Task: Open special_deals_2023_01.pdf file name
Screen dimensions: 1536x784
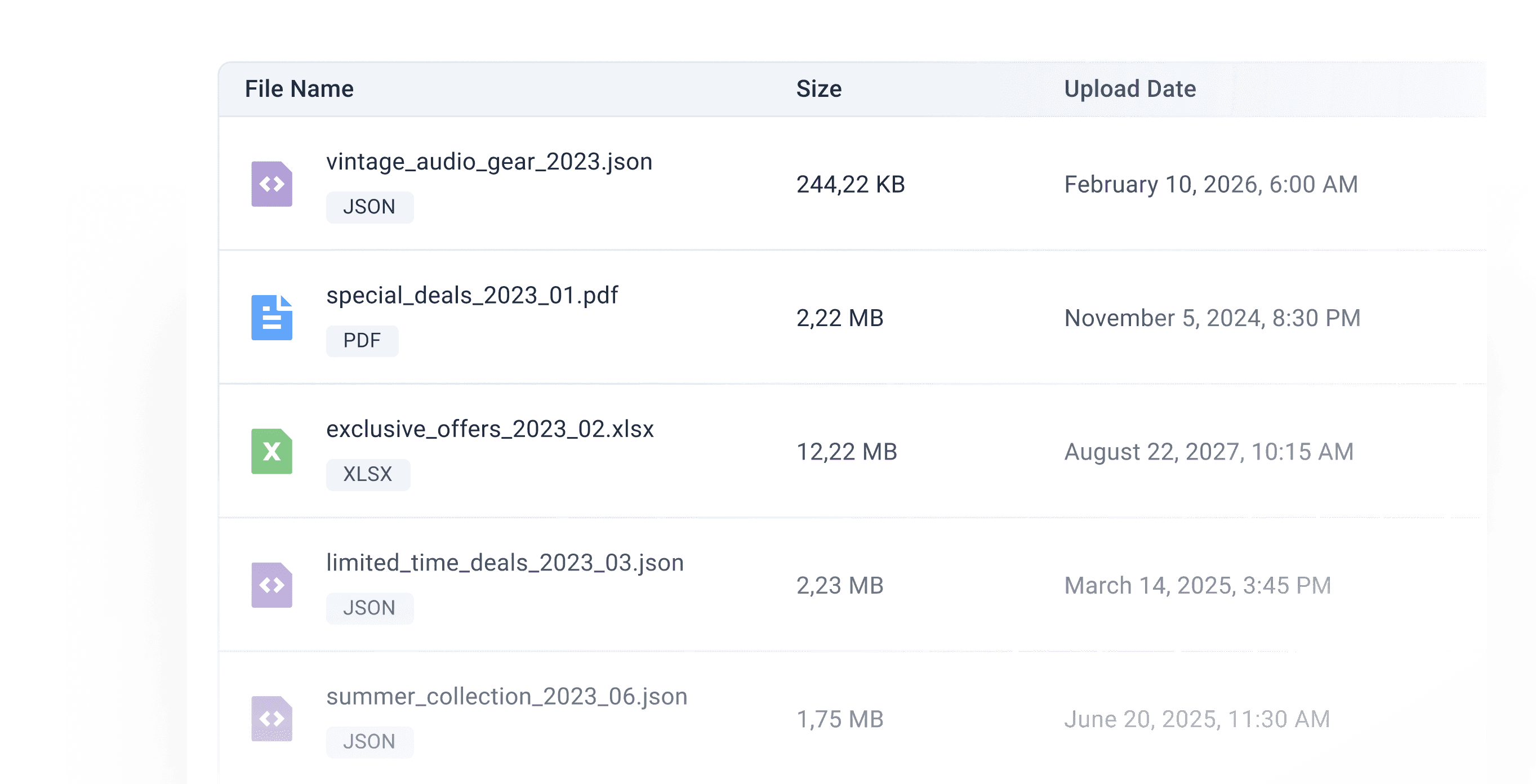Action: coord(471,295)
